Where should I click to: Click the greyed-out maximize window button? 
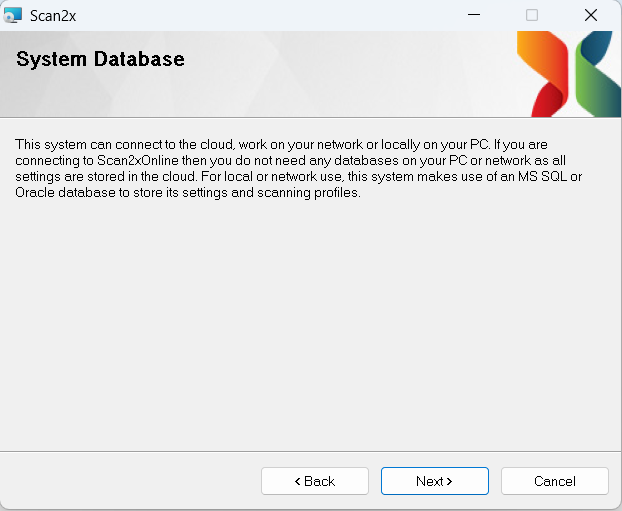tap(532, 15)
